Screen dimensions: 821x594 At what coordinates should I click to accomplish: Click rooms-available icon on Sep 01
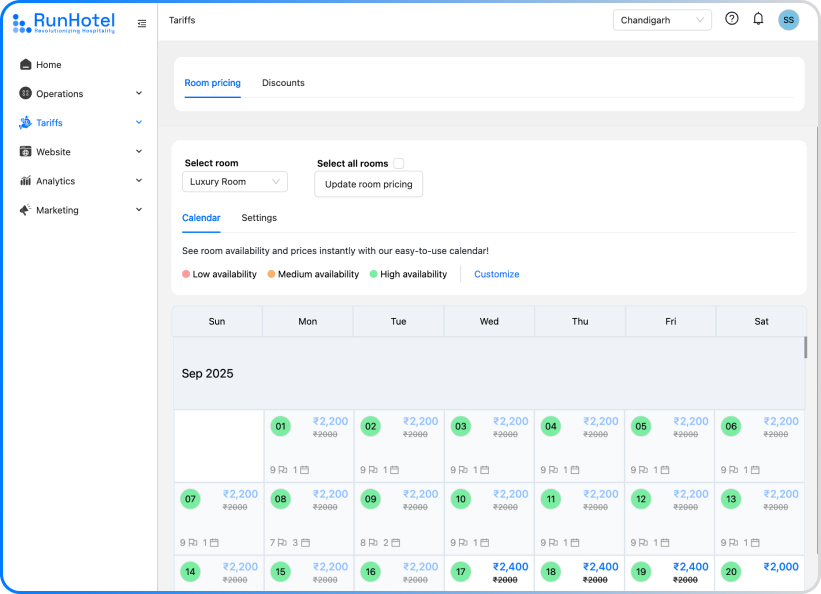click(x=283, y=470)
